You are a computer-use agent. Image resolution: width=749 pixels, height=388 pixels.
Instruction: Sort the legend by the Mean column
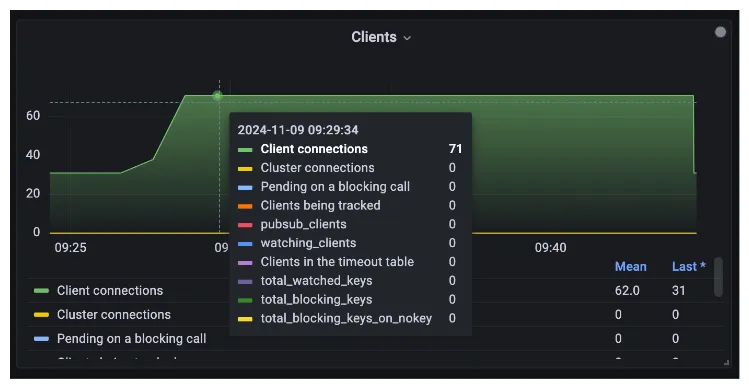coord(631,267)
